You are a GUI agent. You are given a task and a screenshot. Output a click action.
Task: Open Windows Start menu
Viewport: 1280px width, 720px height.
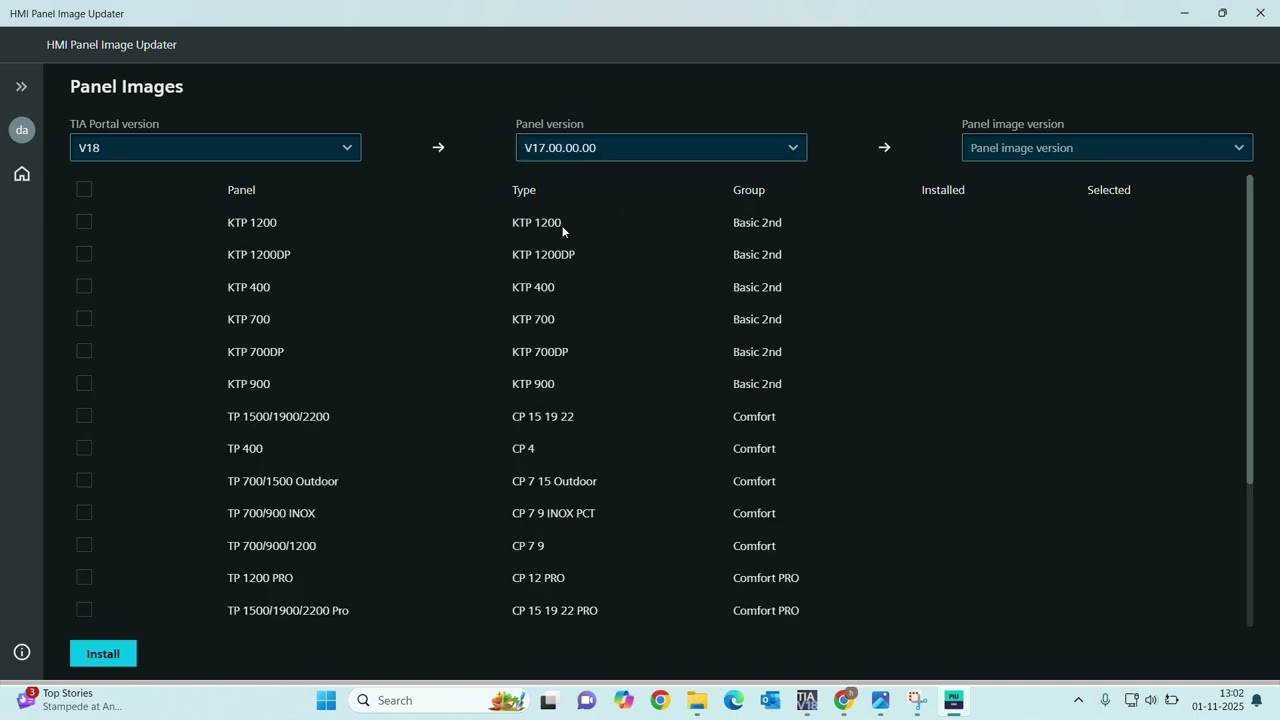[x=326, y=700]
